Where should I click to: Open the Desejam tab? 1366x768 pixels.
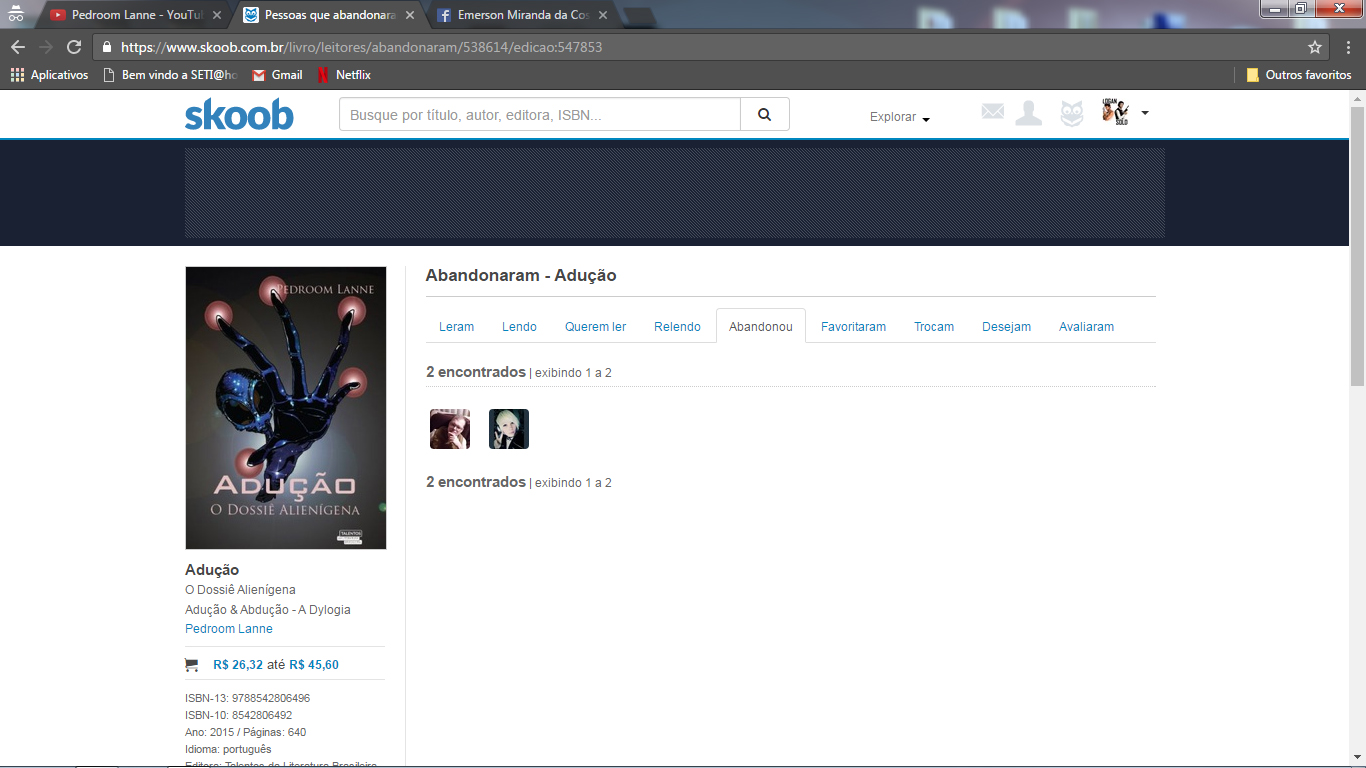(1006, 327)
